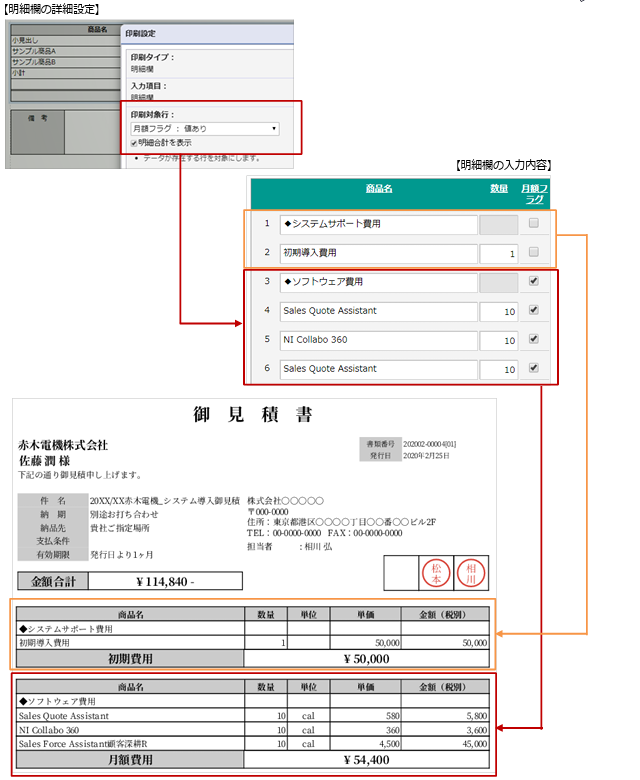640x780 pixels.
Task: Click the ◆ソフトウェア費用 product name field
Action: point(378,282)
